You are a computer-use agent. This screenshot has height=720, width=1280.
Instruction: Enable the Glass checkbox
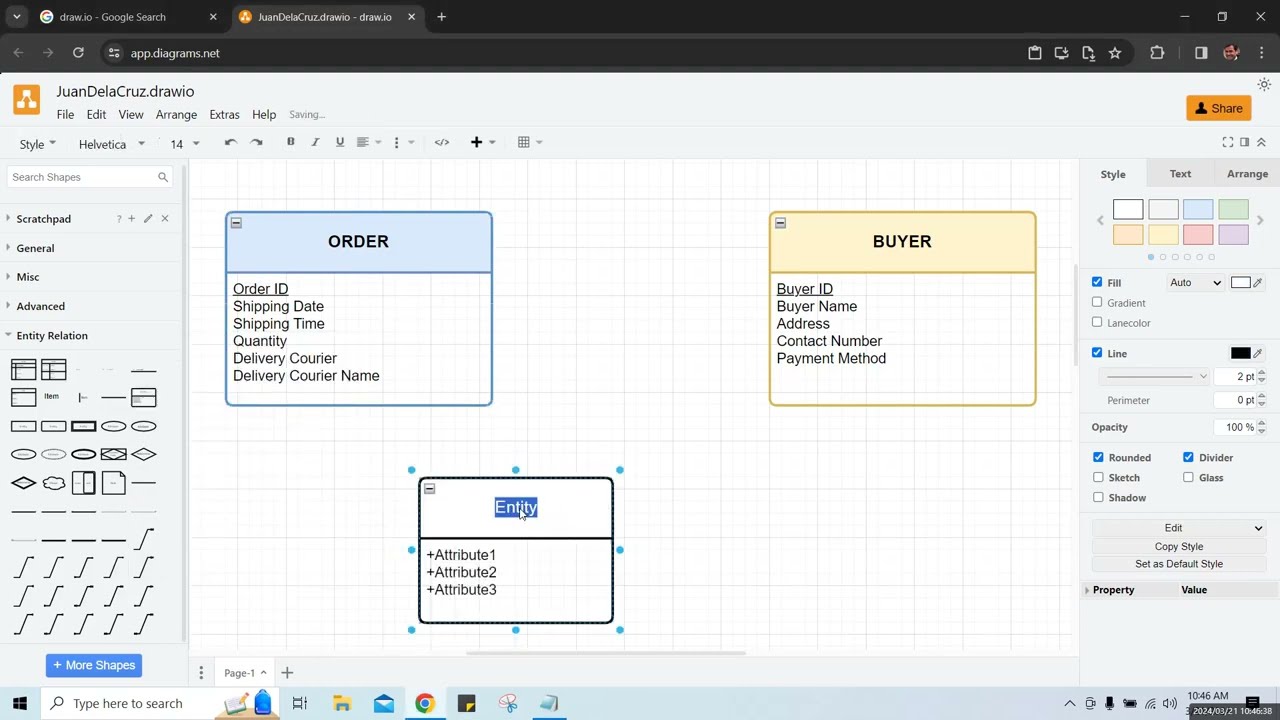coord(1188,477)
